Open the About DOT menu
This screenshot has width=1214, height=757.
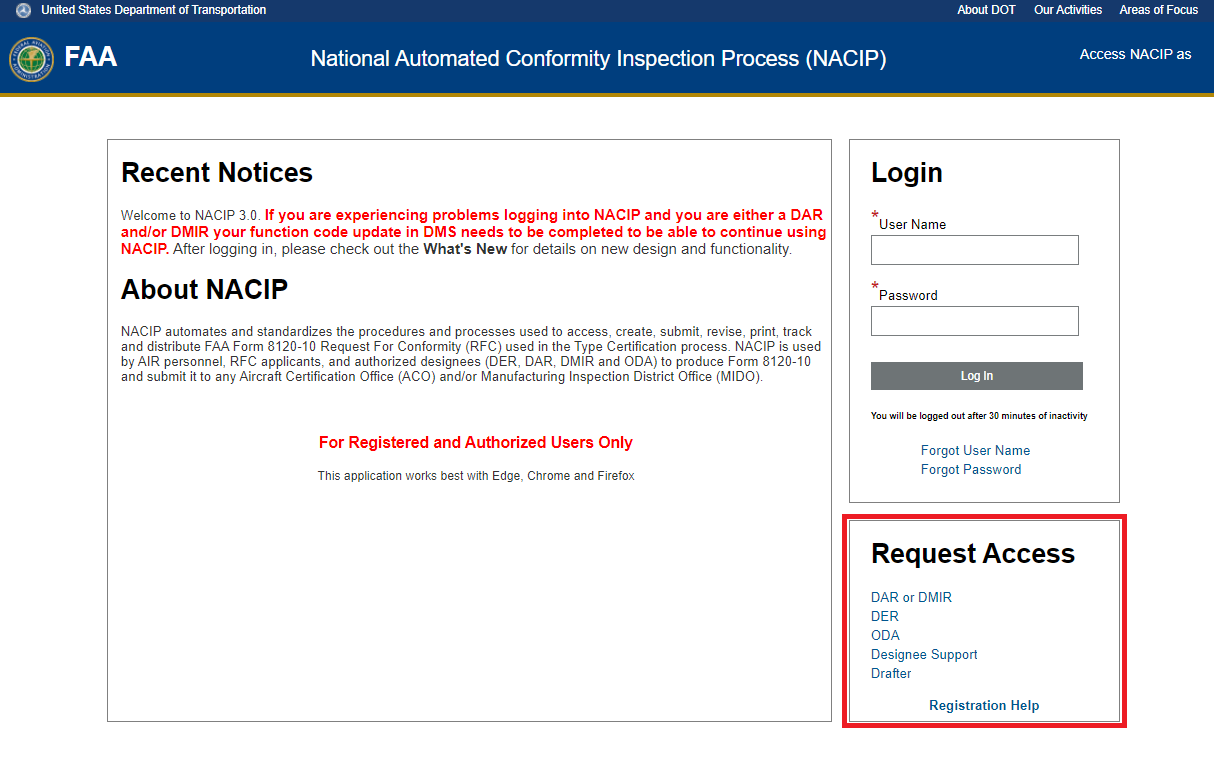(986, 10)
